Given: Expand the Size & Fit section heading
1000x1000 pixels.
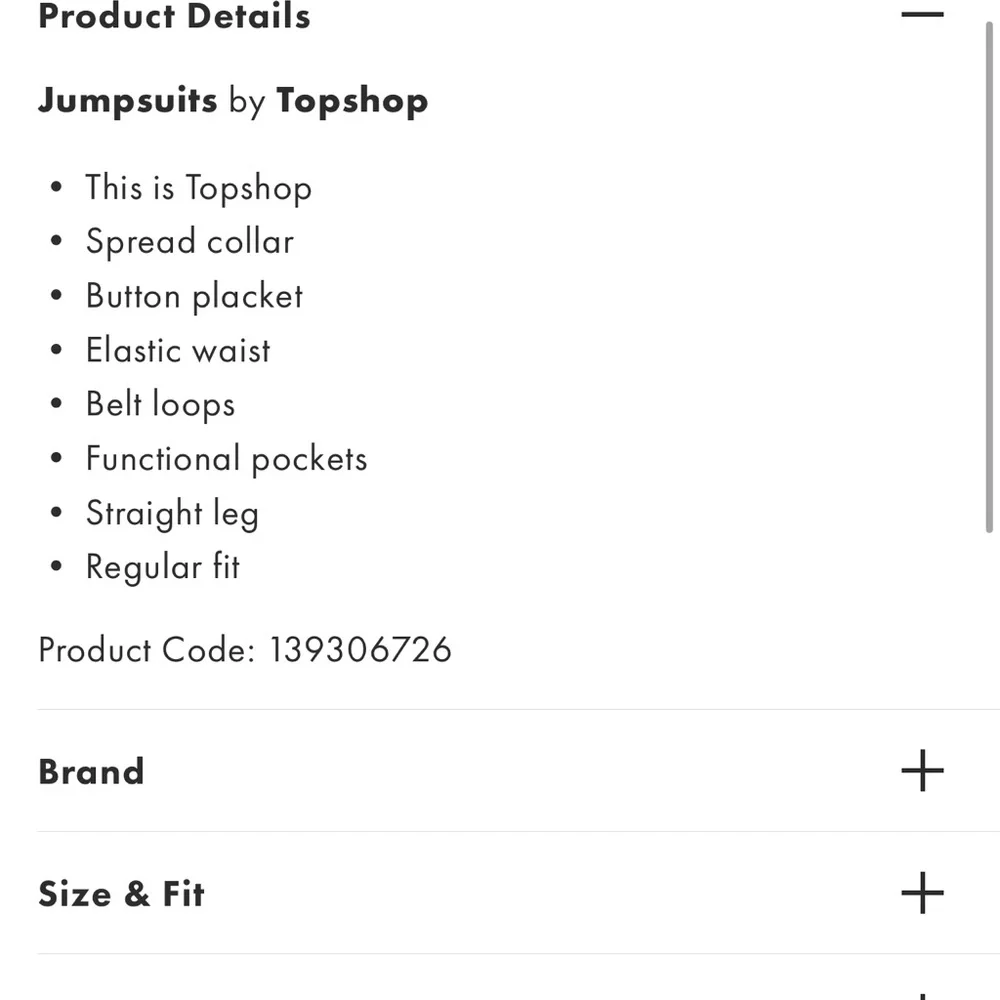Looking at the screenshot, I should click(x=121, y=893).
